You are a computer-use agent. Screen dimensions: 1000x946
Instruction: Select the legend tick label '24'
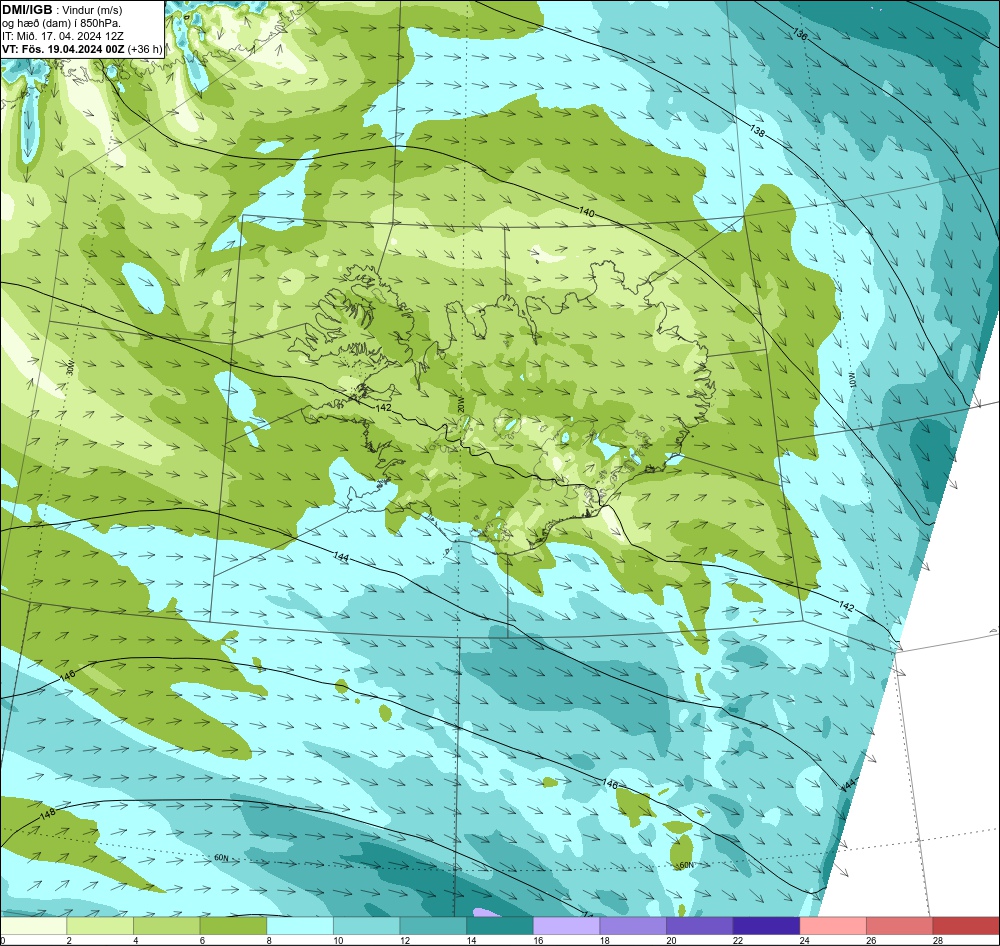pos(805,940)
